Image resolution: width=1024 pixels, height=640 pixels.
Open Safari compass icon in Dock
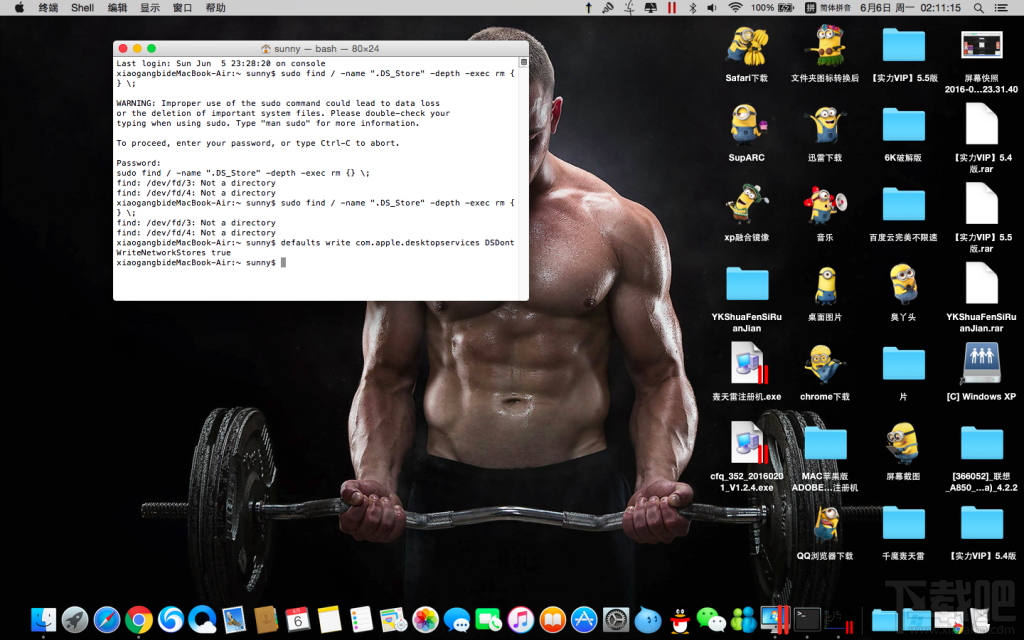point(107,619)
